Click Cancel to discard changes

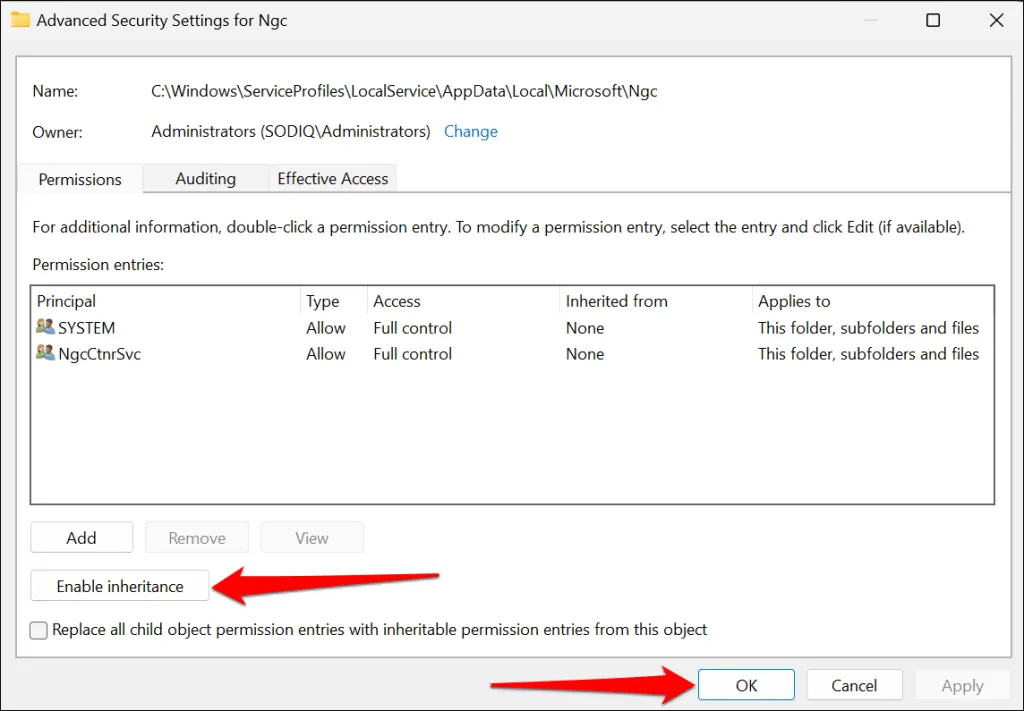pos(854,686)
